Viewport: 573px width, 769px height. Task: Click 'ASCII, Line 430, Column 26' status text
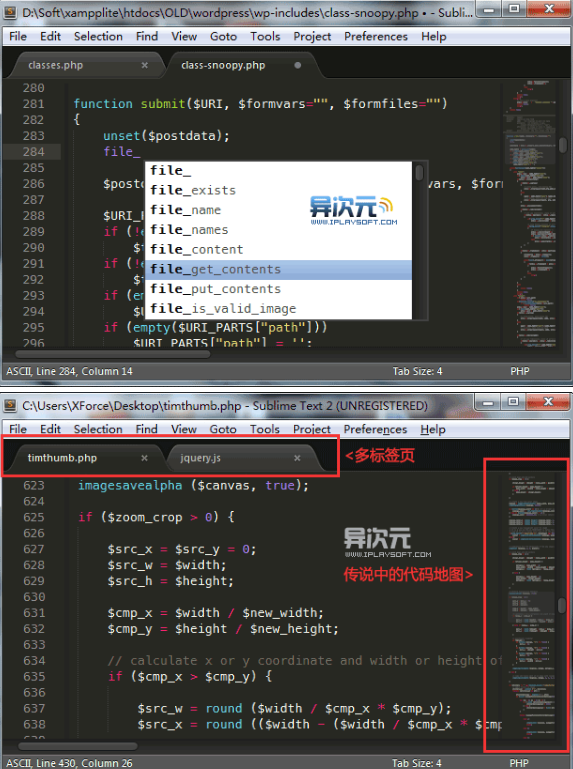[69, 763]
